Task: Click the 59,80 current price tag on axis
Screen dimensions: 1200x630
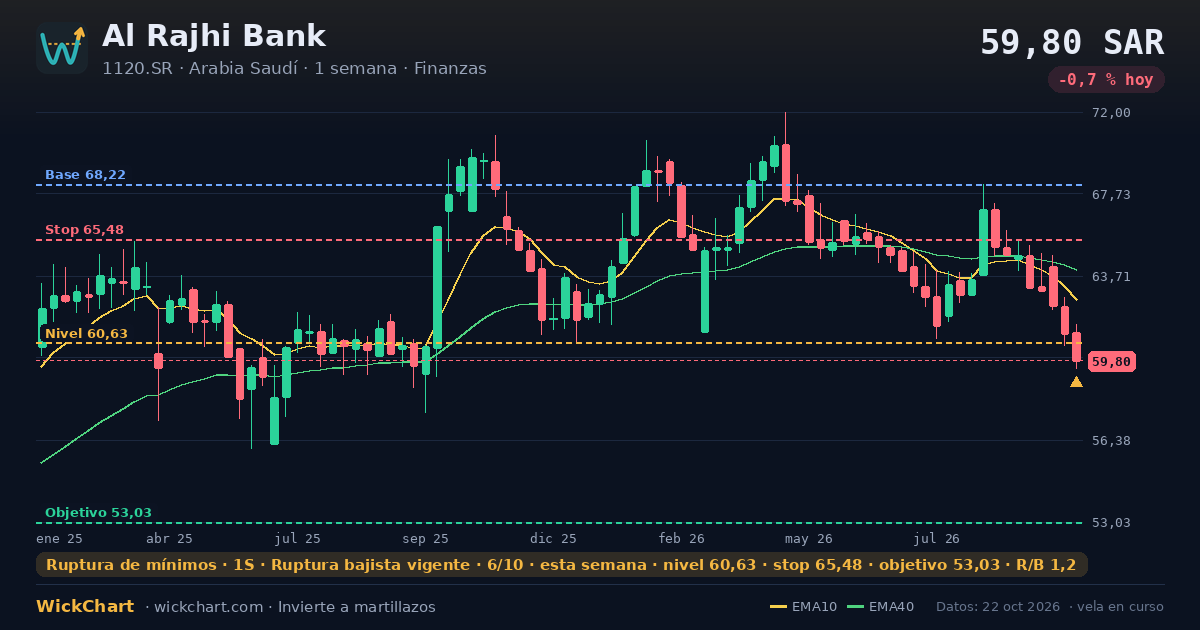Action: coord(1112,361)
